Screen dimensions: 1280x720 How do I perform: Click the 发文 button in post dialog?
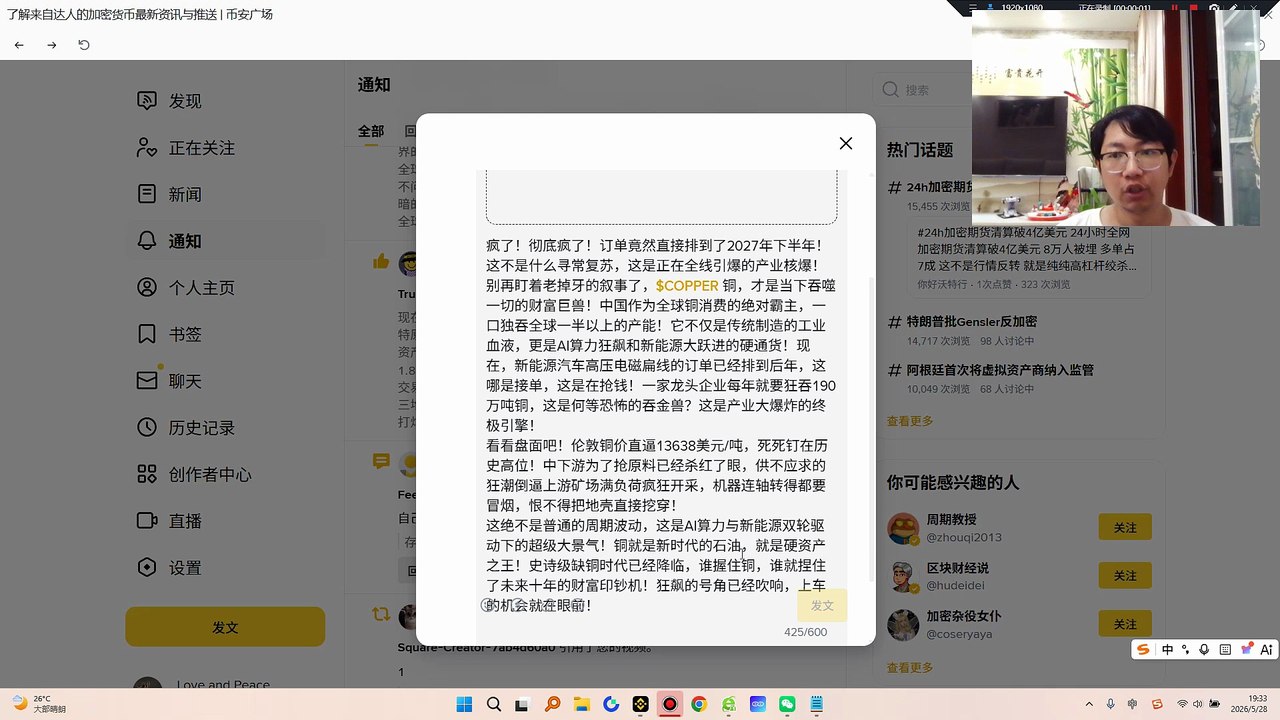(x=822, y=606)
